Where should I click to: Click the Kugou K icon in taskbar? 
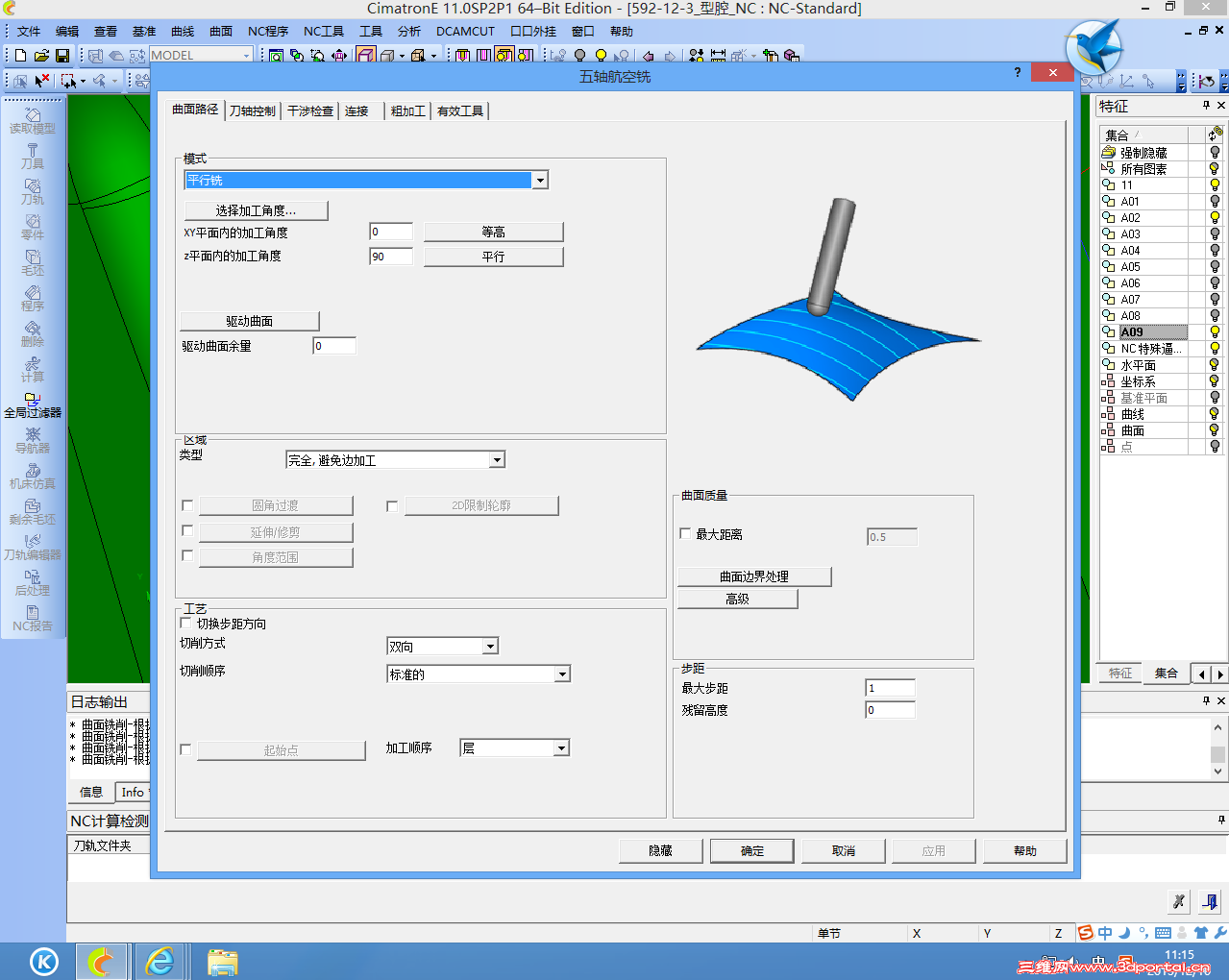point(44,961)
